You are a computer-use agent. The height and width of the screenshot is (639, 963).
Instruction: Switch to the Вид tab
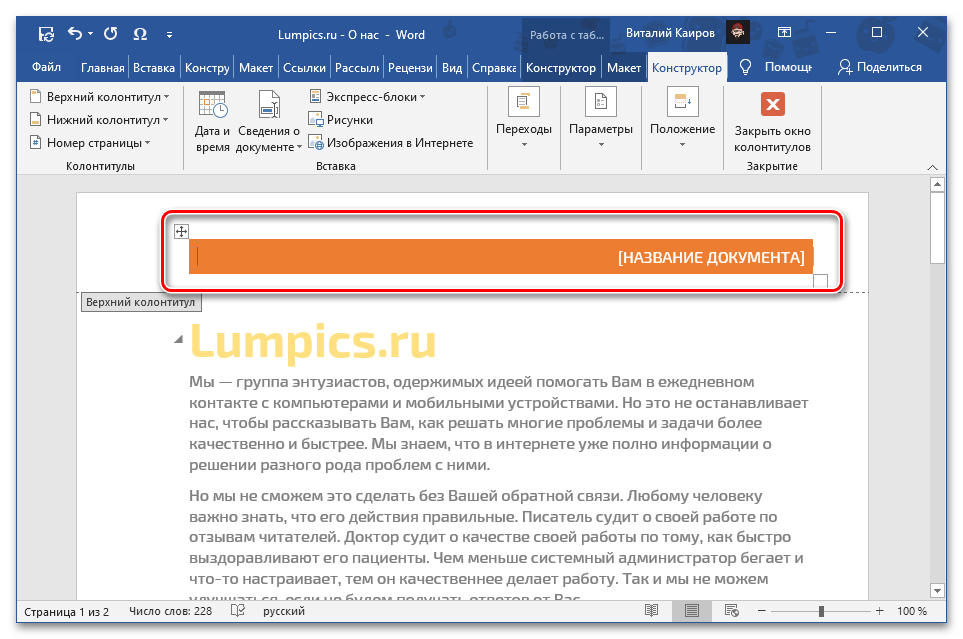[x=452, y=68]
